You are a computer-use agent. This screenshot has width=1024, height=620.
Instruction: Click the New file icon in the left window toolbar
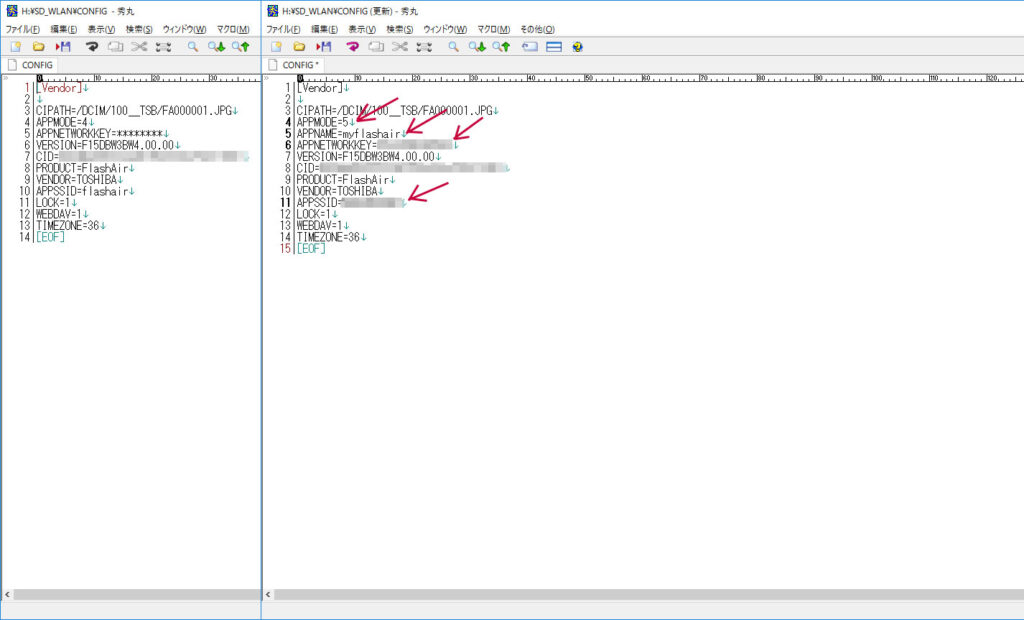click(16, 46)
